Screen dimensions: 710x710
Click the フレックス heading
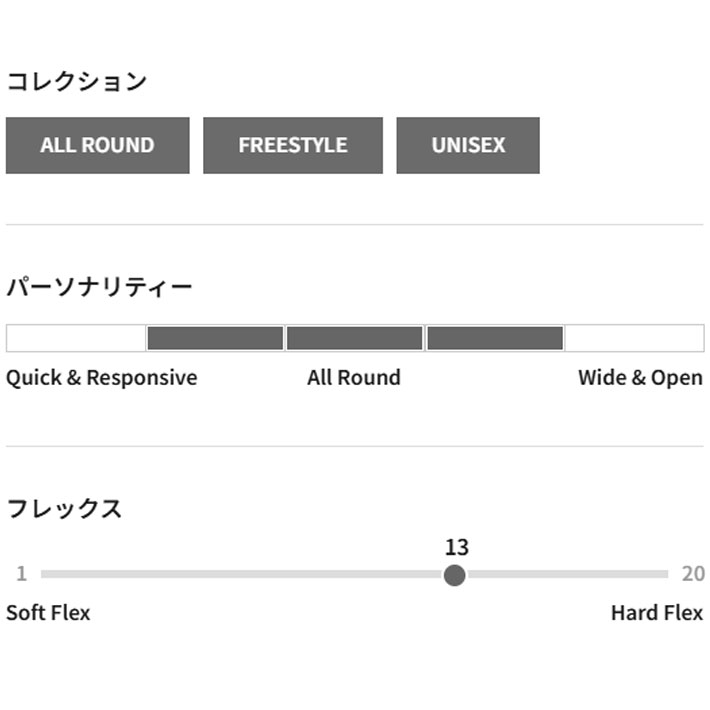(x=64, y=509)
